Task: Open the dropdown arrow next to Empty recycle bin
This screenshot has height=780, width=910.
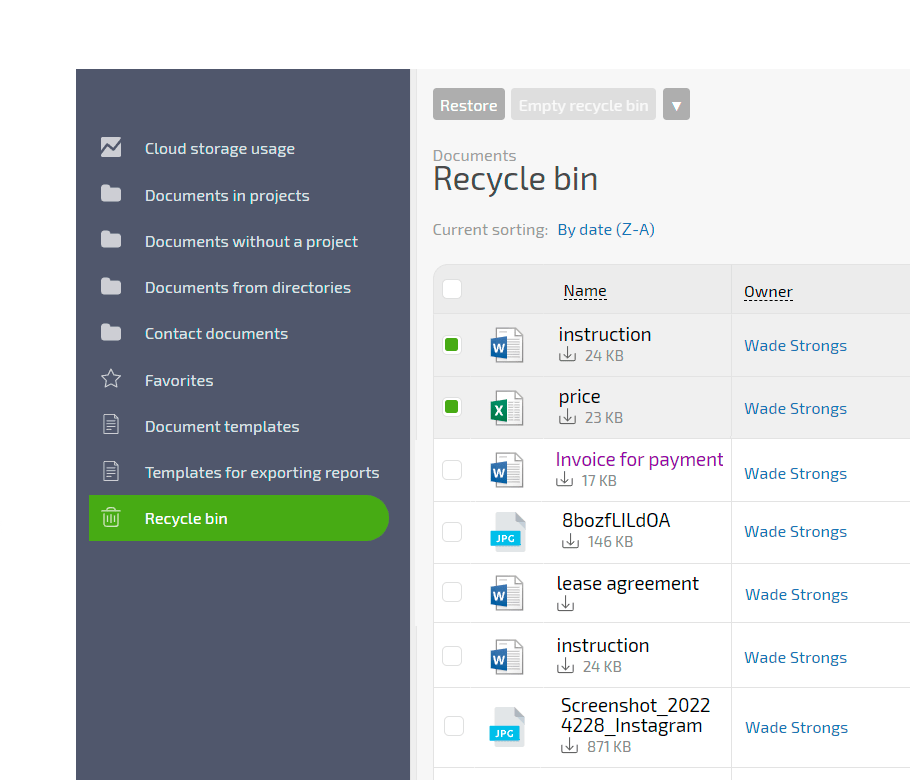Action: tap(676, 104)
